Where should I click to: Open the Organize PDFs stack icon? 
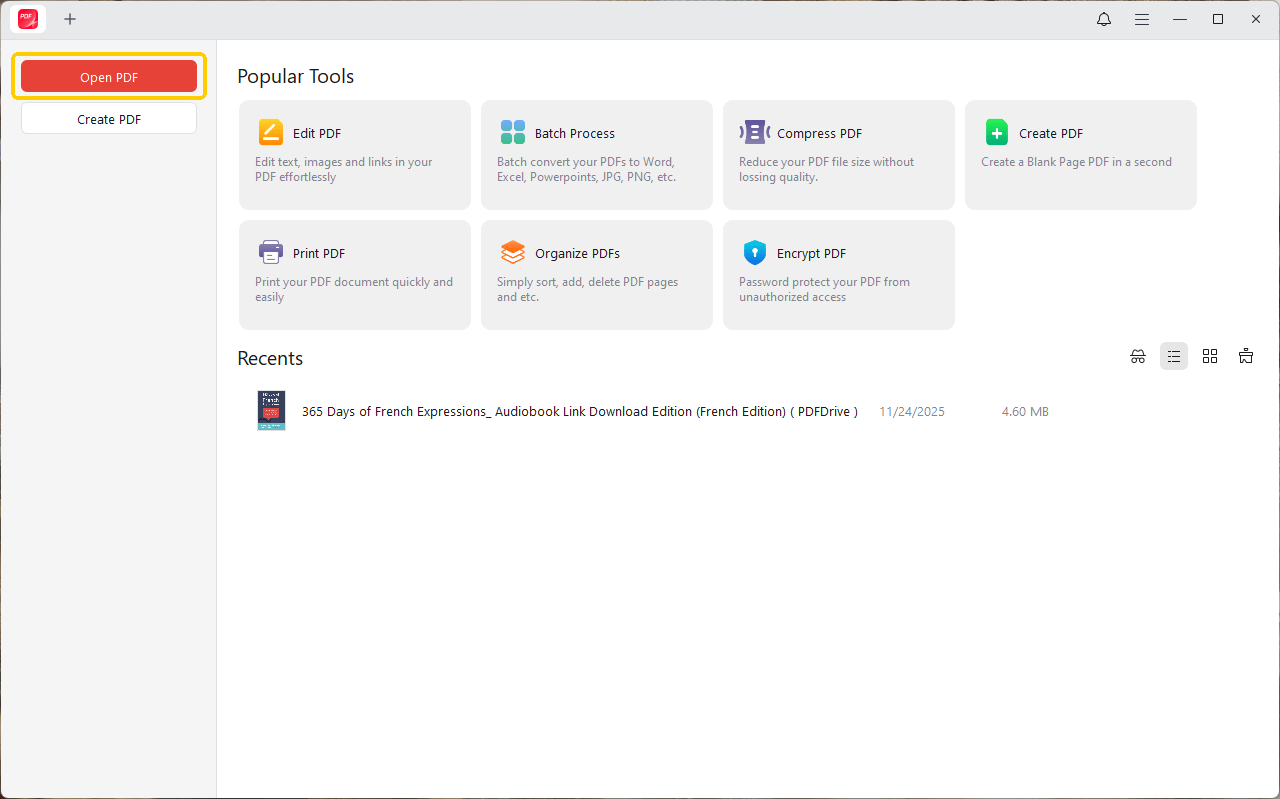coord(513,252)
